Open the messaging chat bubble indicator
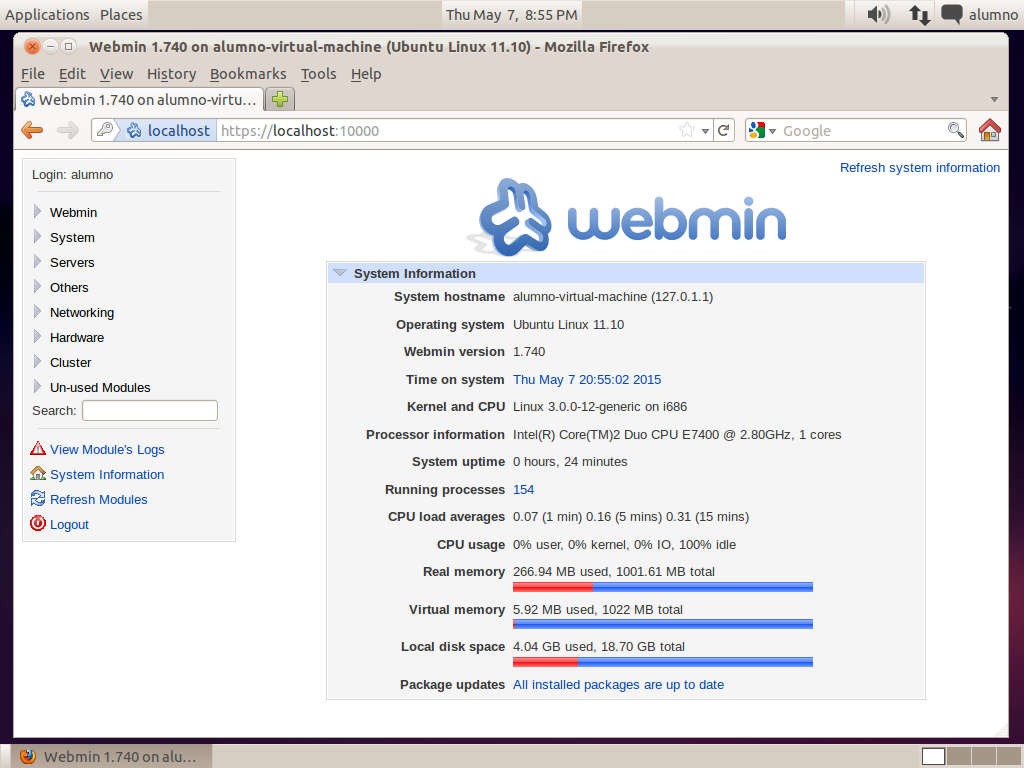 952,14
